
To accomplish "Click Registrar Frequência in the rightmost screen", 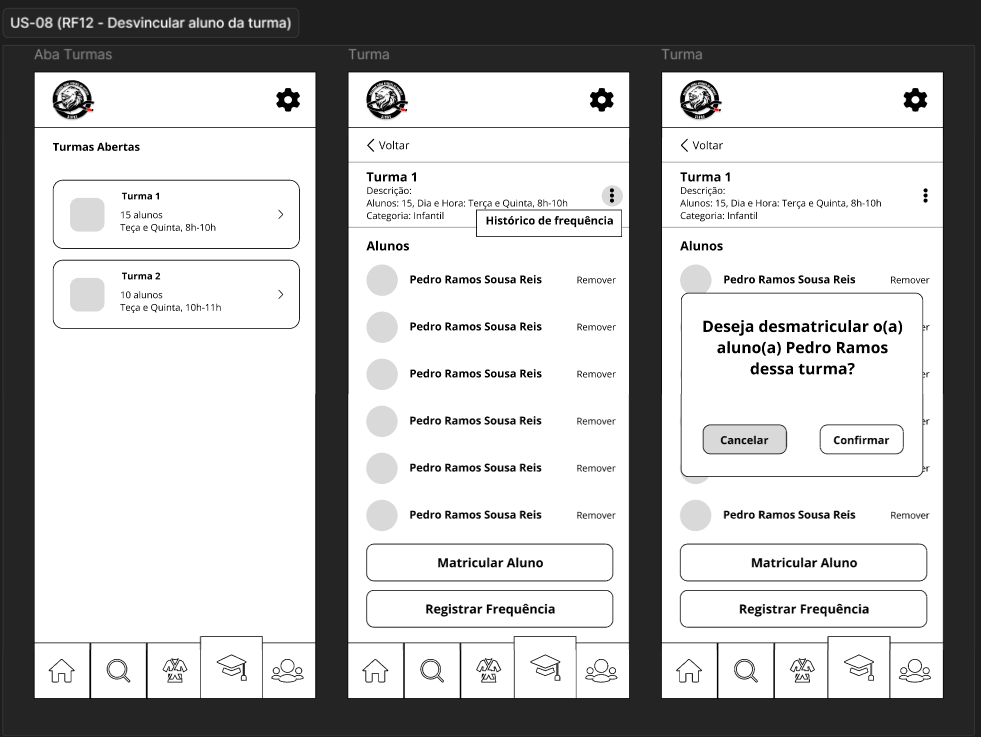I will click(804, 609).
